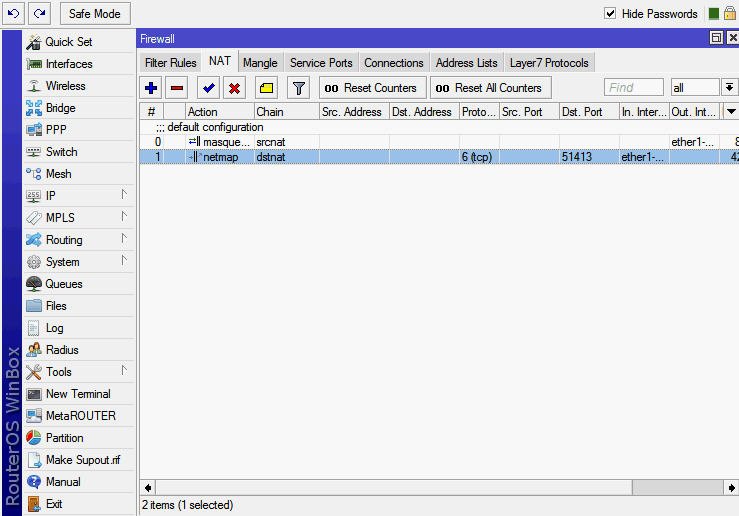This screenshot has width=739, height=516.
Task: Open the Partition section
Action: tap(79, 438)
